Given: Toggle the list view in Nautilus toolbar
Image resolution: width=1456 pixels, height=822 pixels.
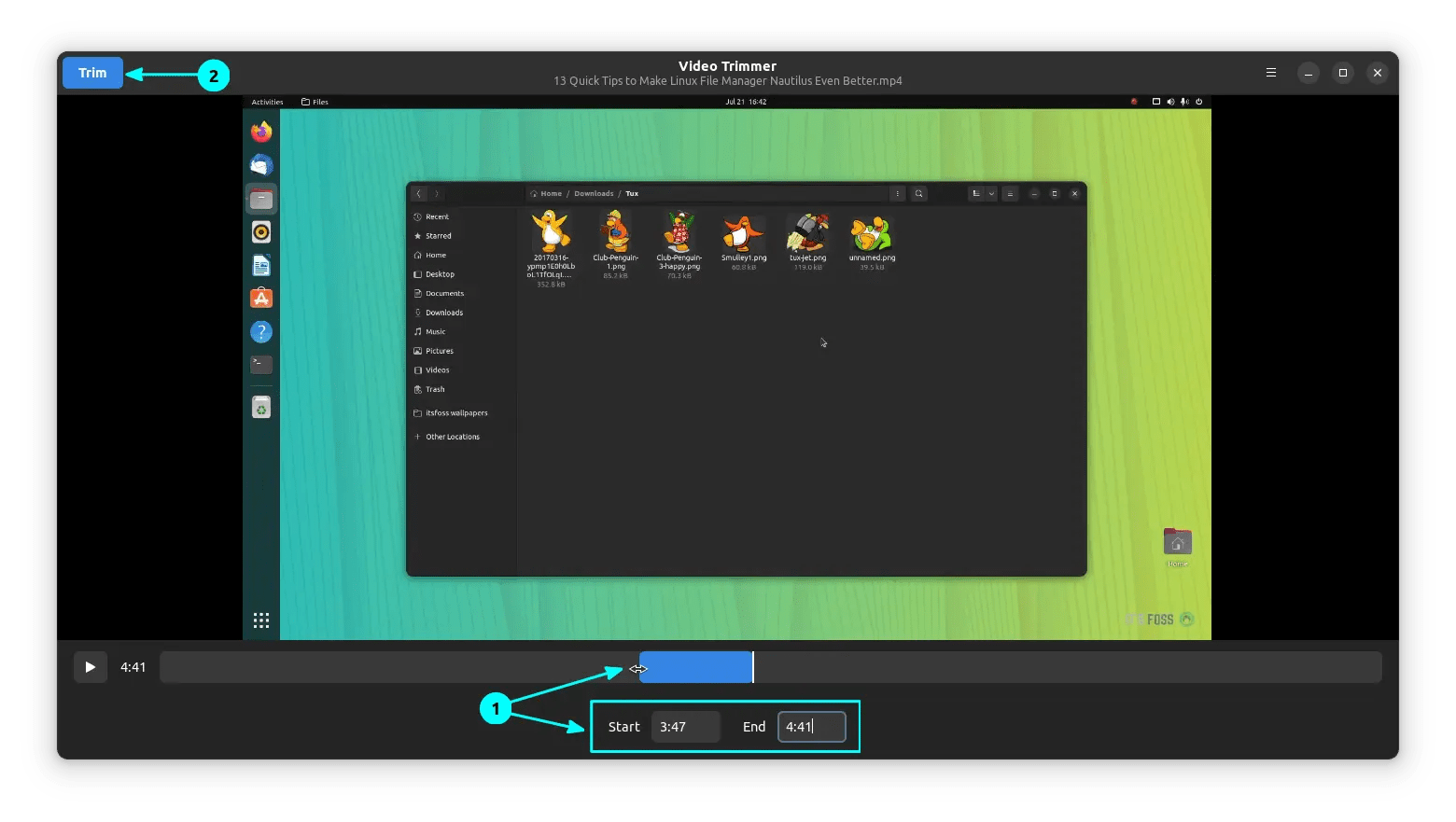Looking at the screenshot, I should pyautogui.click(x=978, y=193).
